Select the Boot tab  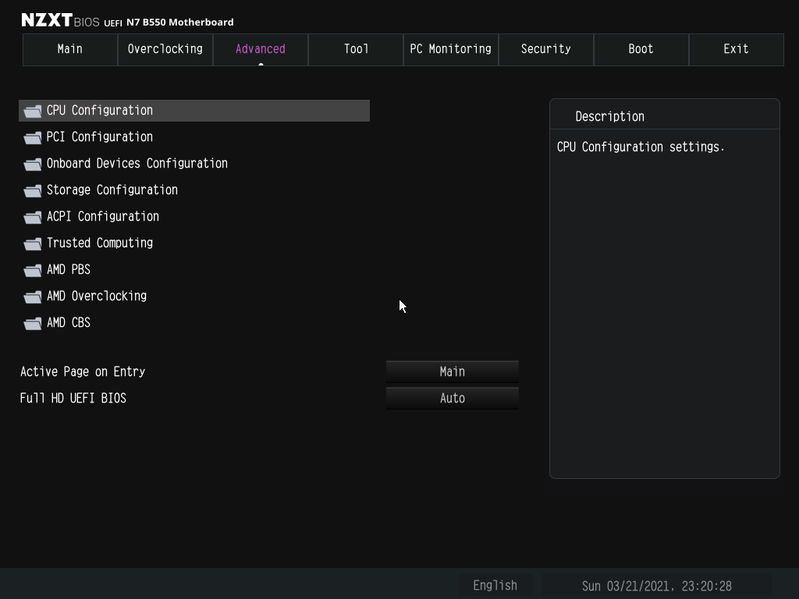[x=641, y=49]
